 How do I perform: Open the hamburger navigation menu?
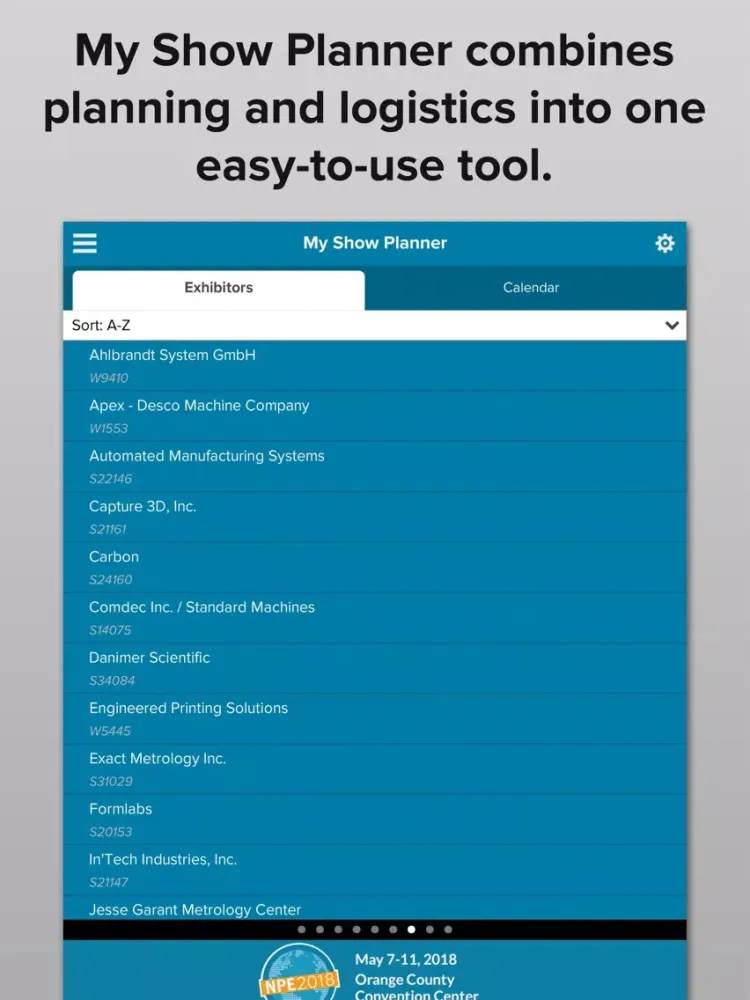click(84, 243)
